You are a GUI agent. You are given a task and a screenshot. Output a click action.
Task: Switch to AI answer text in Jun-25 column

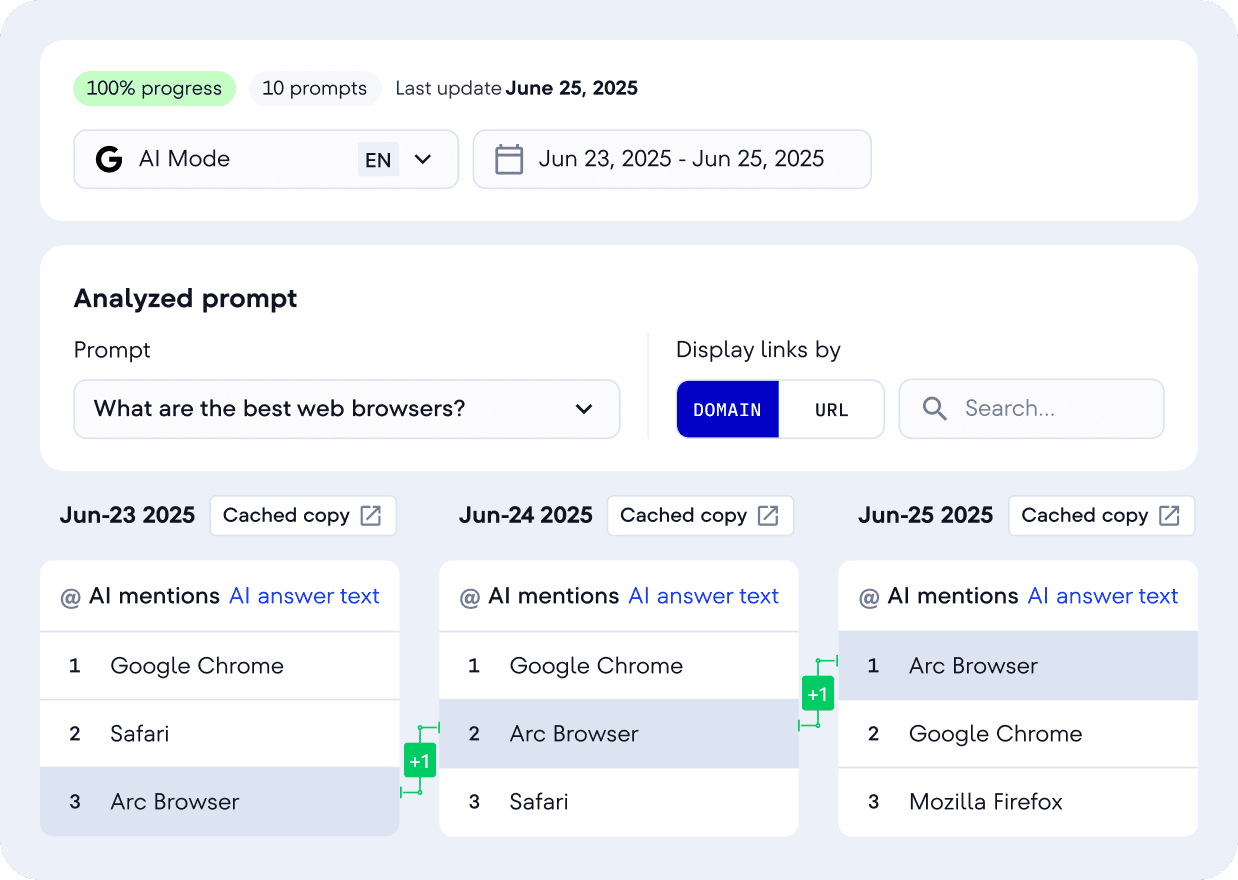pyautogui.click(x=1103, y=596)
